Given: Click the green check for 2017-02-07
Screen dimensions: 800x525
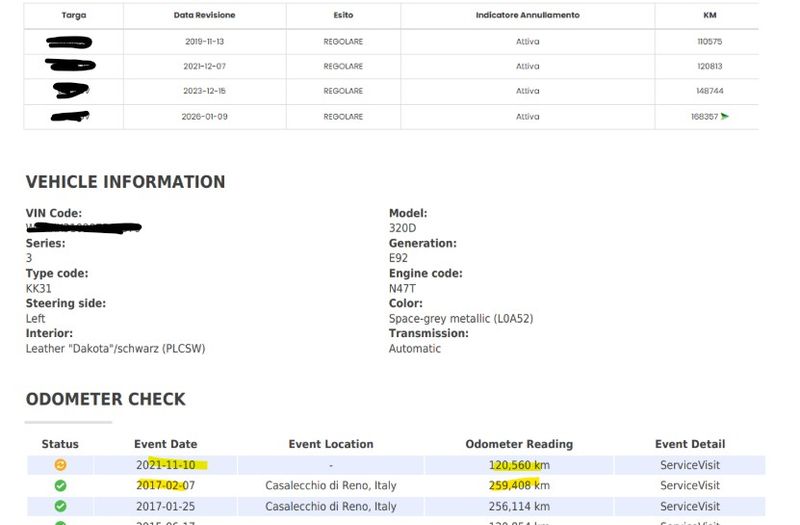Looking at the screenshot, I should click(x=60, y=486).
